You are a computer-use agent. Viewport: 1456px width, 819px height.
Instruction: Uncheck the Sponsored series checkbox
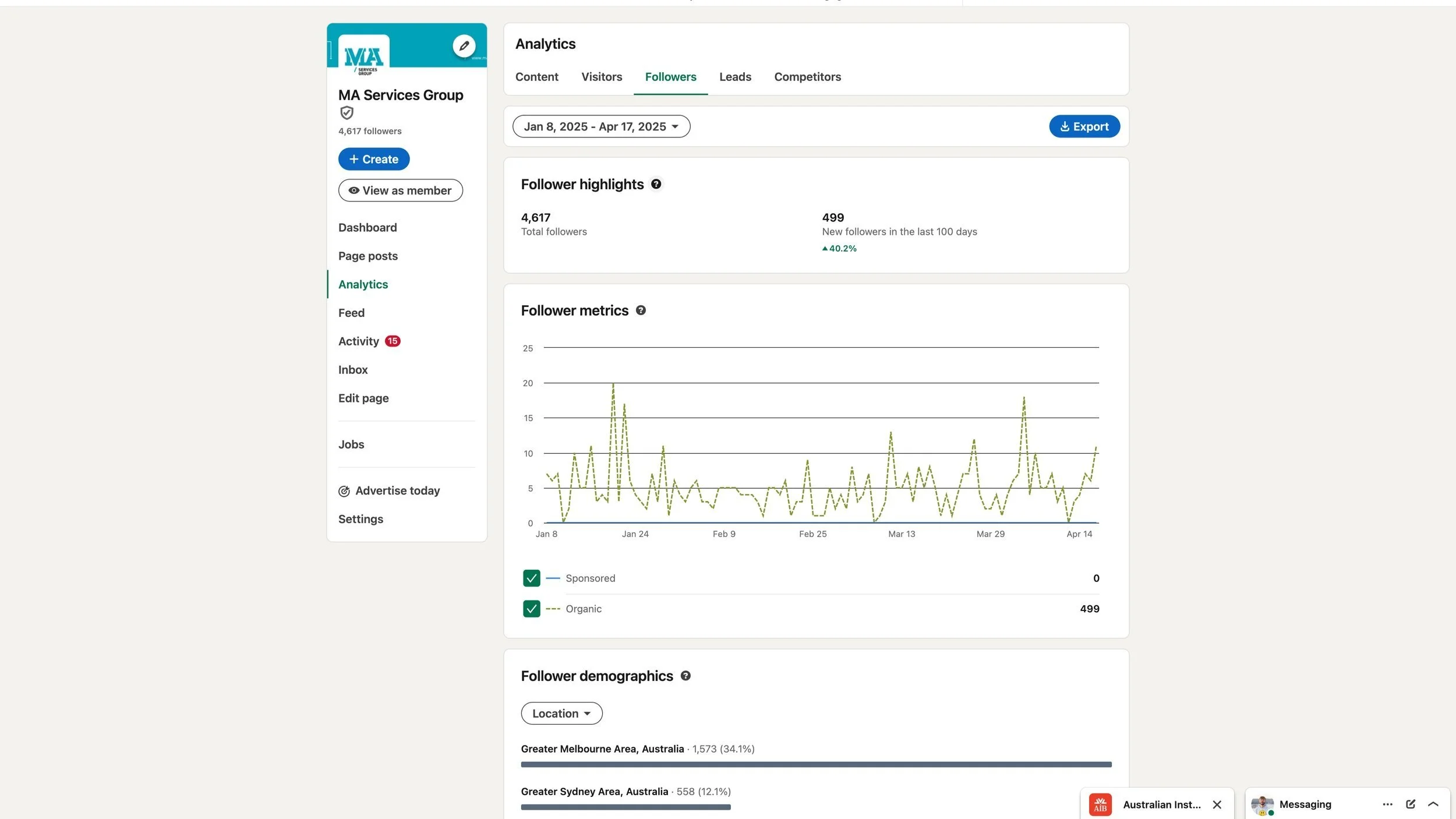tap(531, 578)
